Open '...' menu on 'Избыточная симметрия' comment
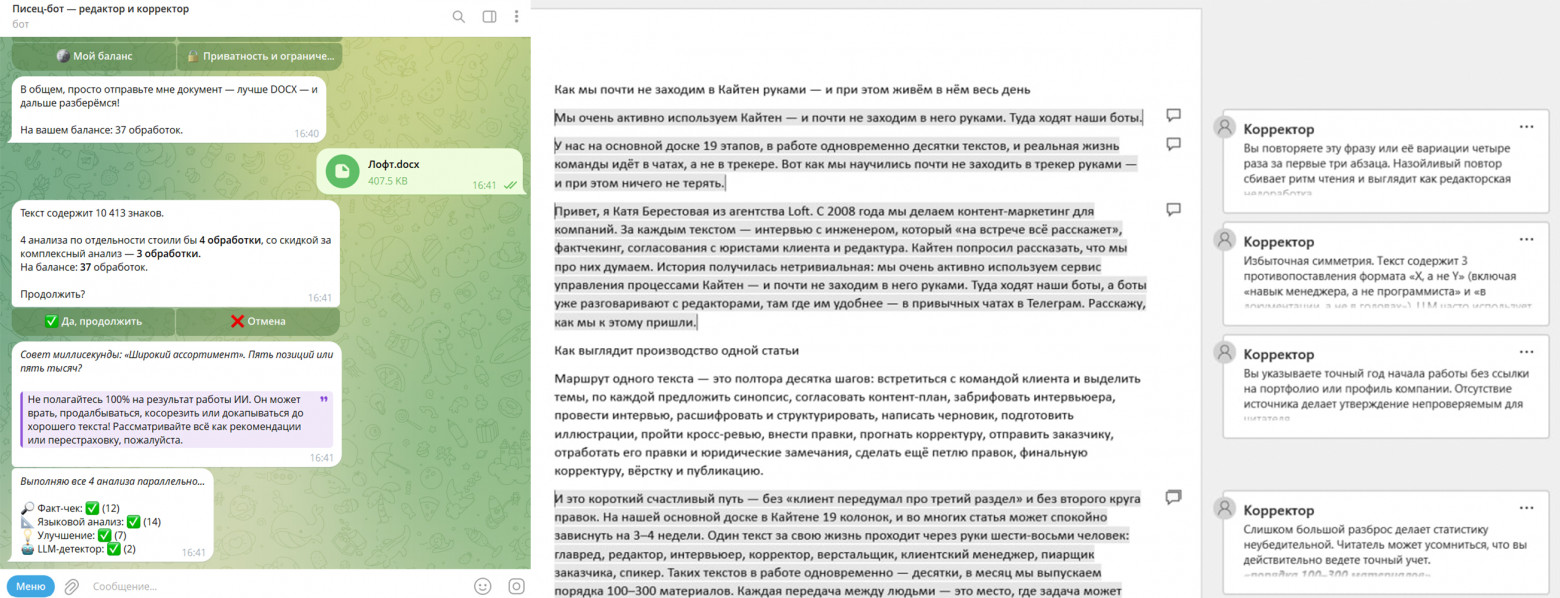Screen dimensions: 1560x598 1527,239
